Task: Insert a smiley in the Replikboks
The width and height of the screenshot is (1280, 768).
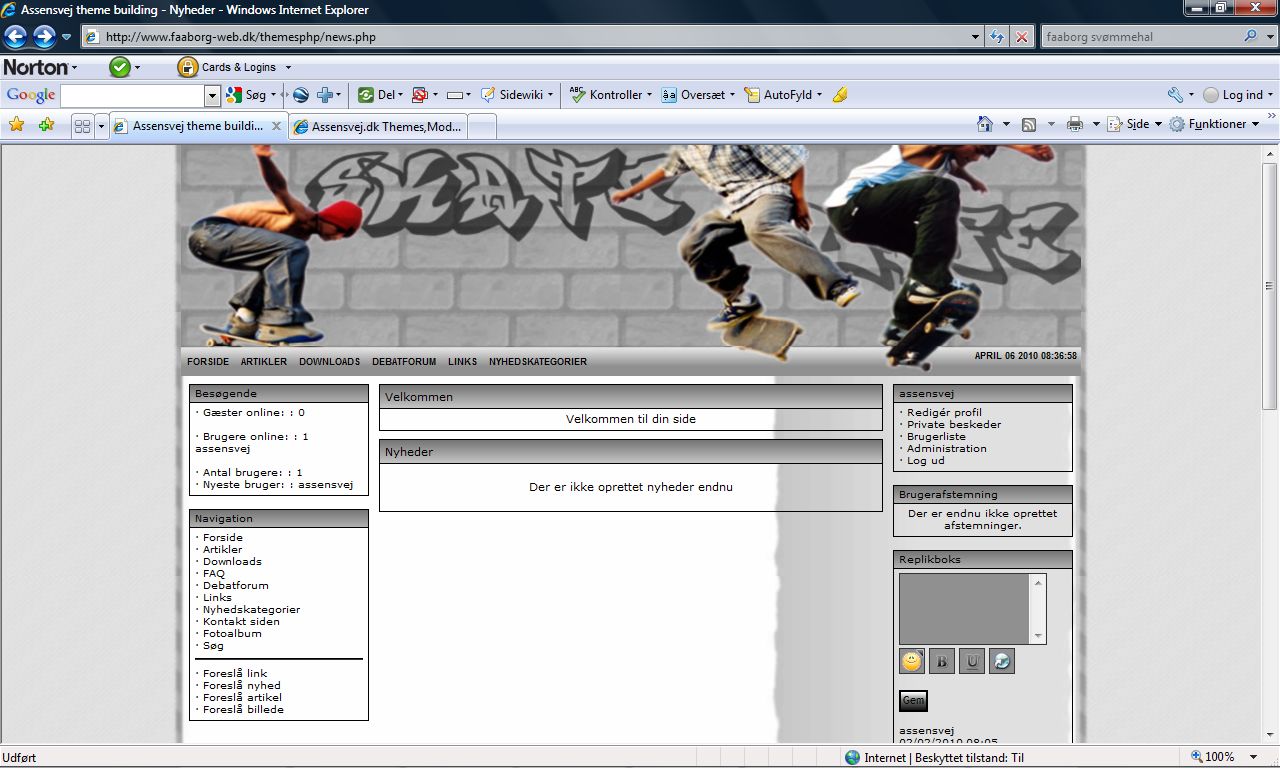Action: pyautogui.click(x=911, y=661)
